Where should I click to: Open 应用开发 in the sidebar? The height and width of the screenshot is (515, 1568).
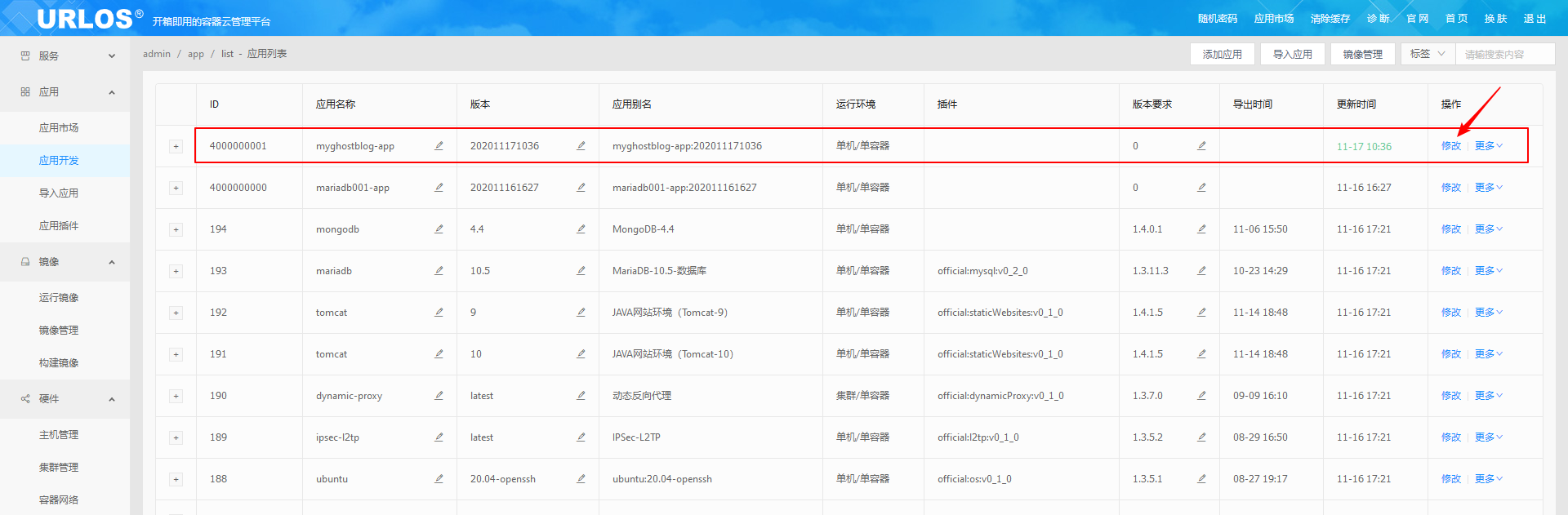[x=59, y=161]
